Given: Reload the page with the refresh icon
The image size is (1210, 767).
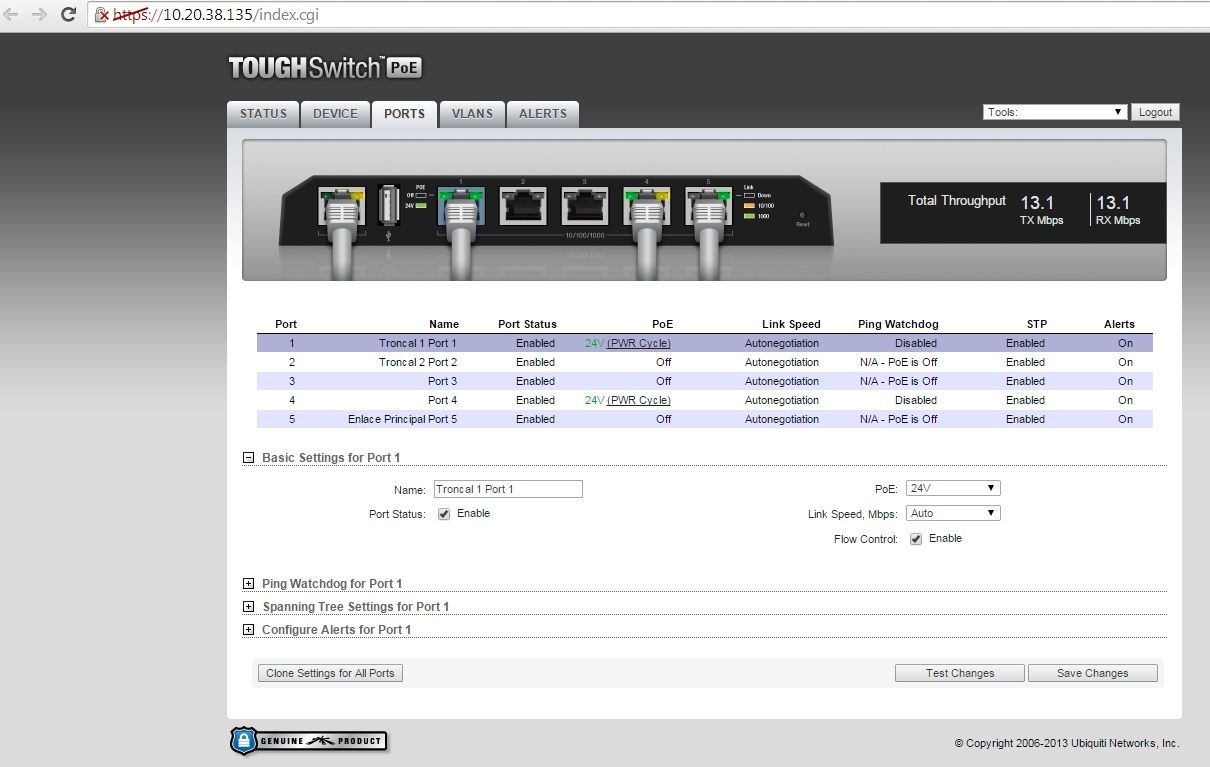Looking at the screenshot, I should point(68,15).
